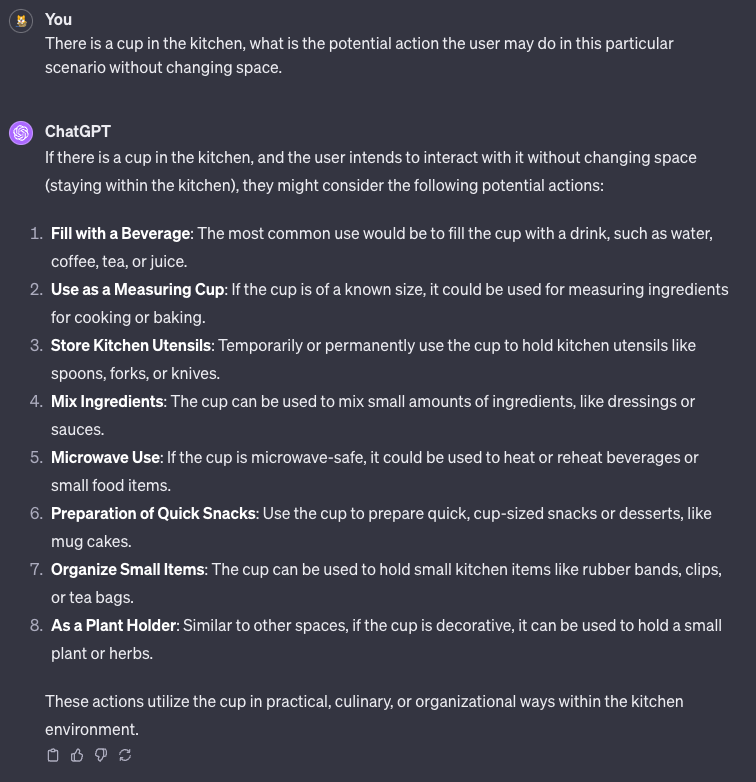
Task: Click the ChatGPT logo avatar
Action: [21, 132]
